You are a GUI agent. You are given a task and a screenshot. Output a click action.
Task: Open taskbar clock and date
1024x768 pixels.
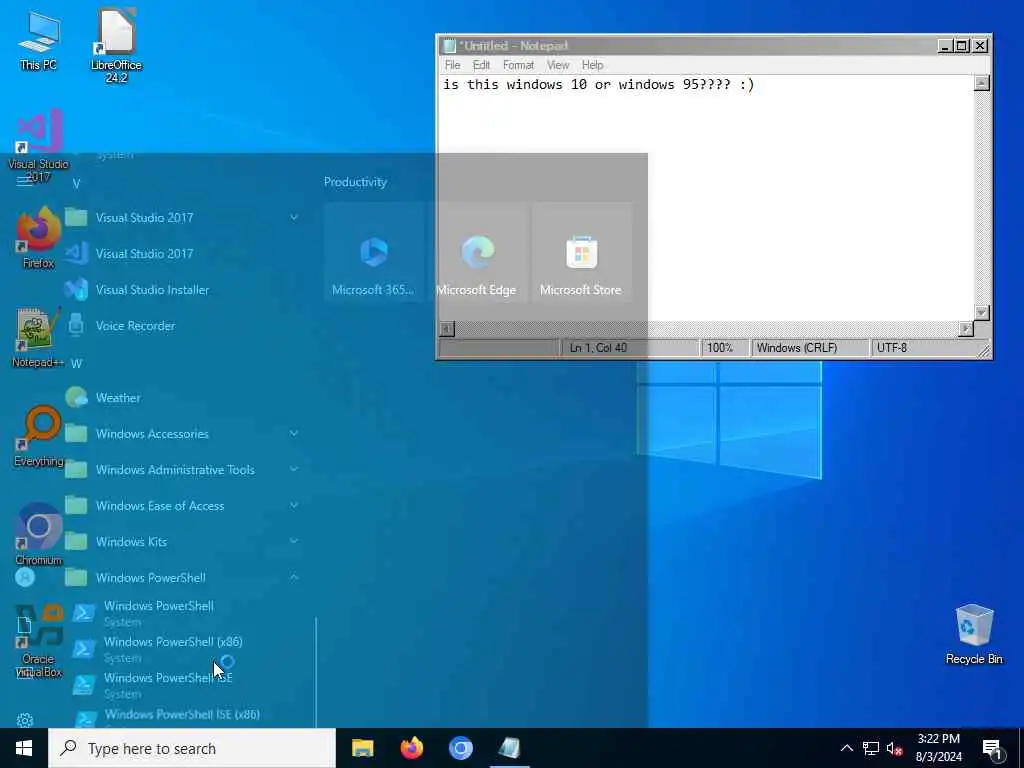click(938, 748)
